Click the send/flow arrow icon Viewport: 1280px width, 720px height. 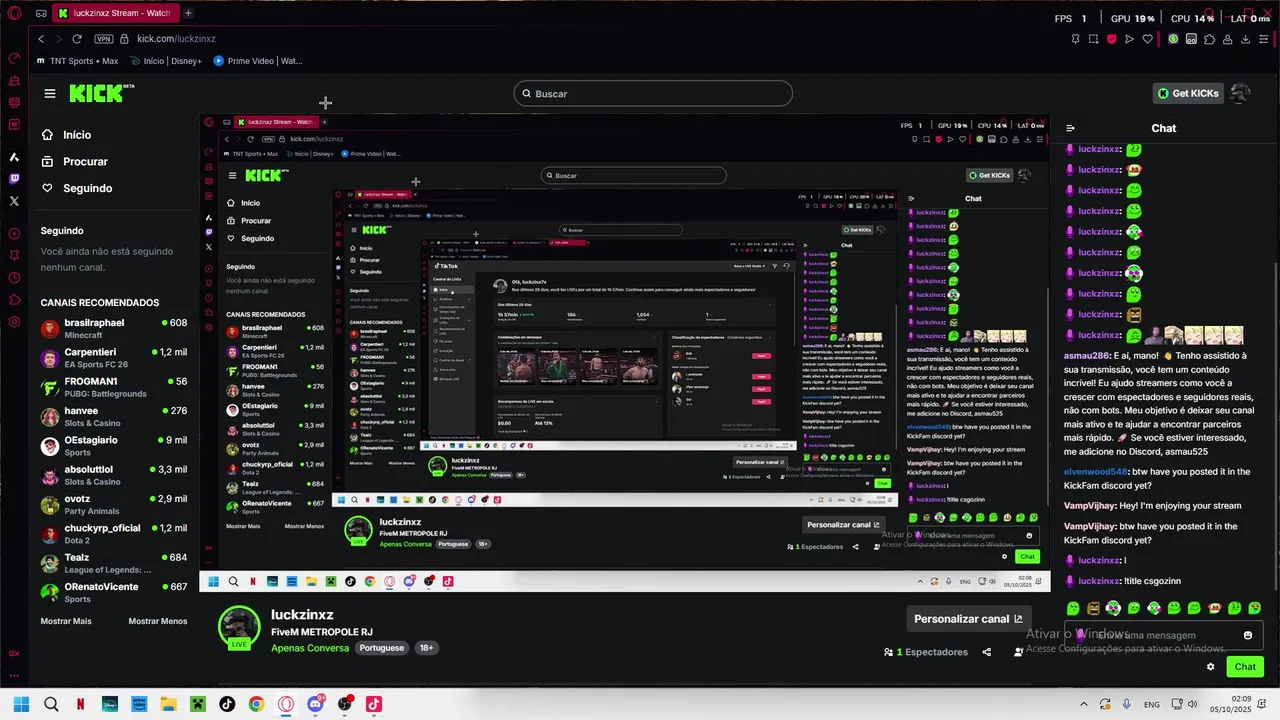(1129, 39)
